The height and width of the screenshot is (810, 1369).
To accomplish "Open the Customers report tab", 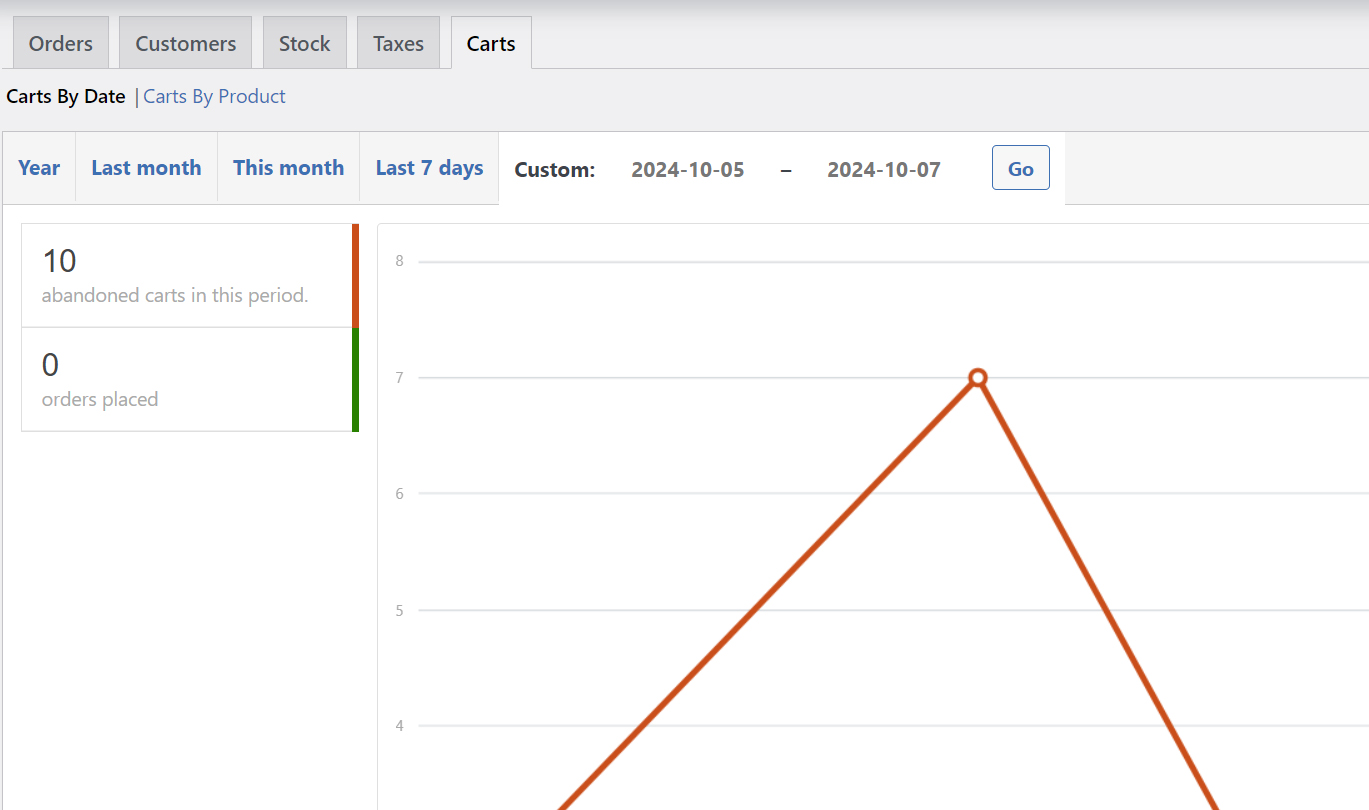I will [x=185, y=42].
